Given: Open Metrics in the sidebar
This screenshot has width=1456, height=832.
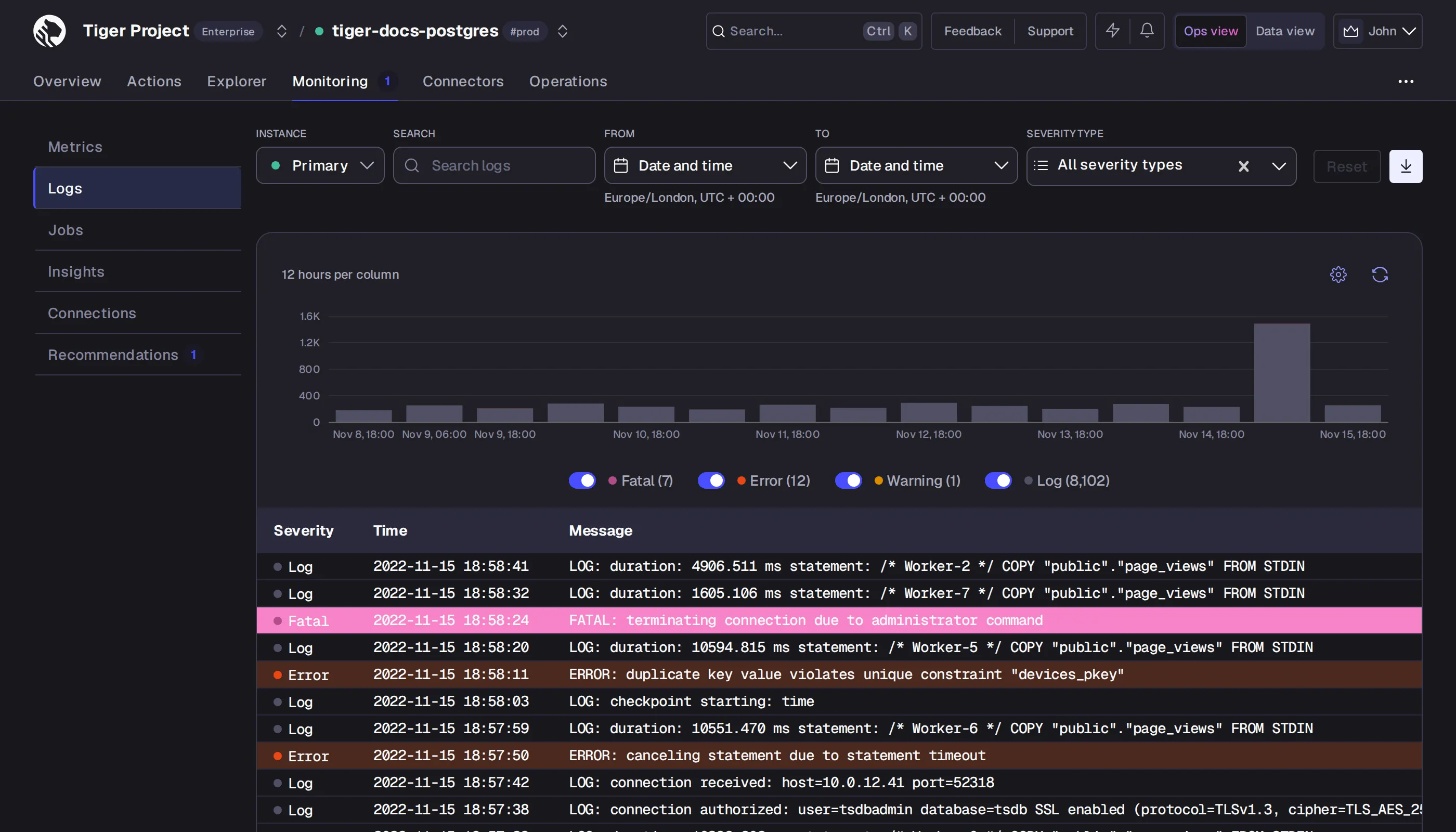Looking at the screenshot, I should click(x=138, y=146).
